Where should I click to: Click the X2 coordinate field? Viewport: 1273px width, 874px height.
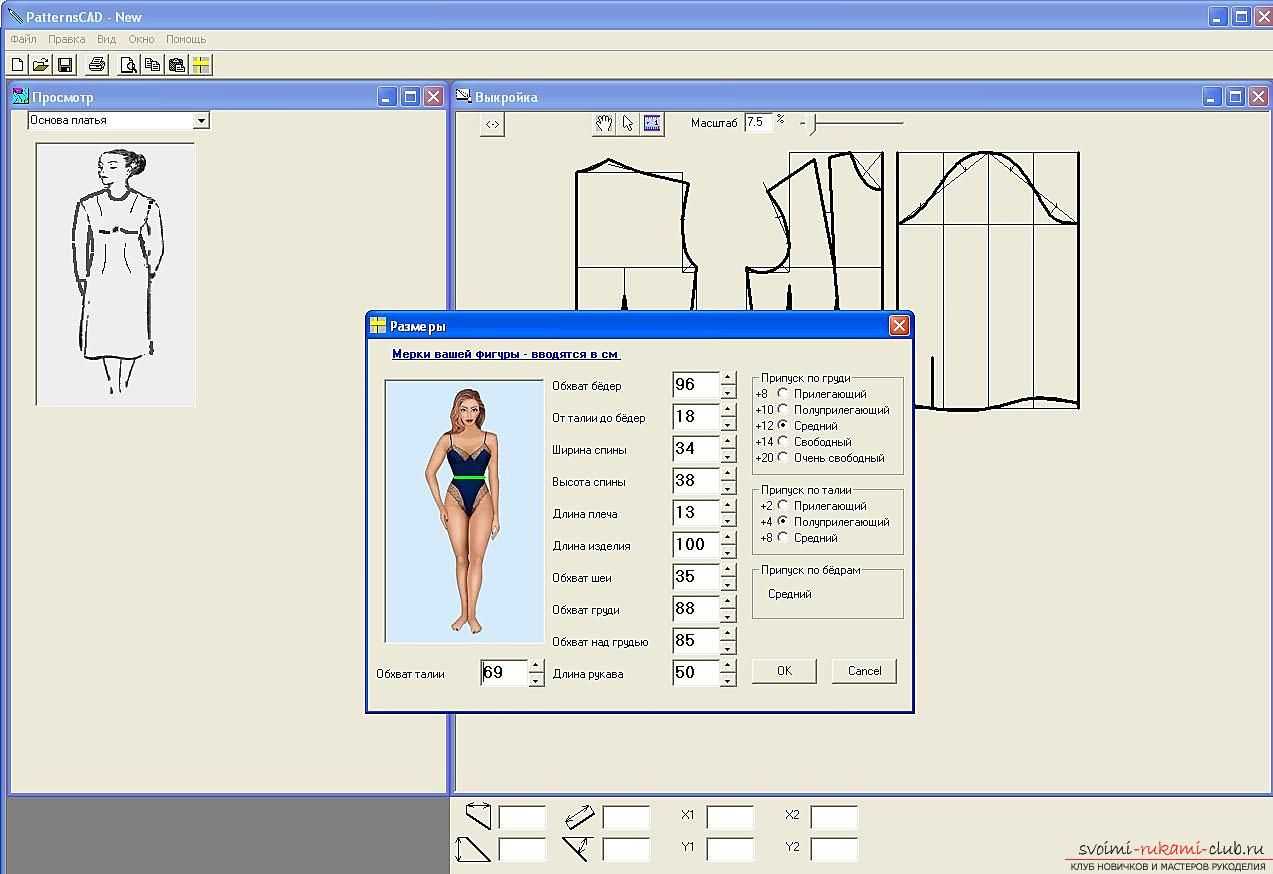click(834, 817)
